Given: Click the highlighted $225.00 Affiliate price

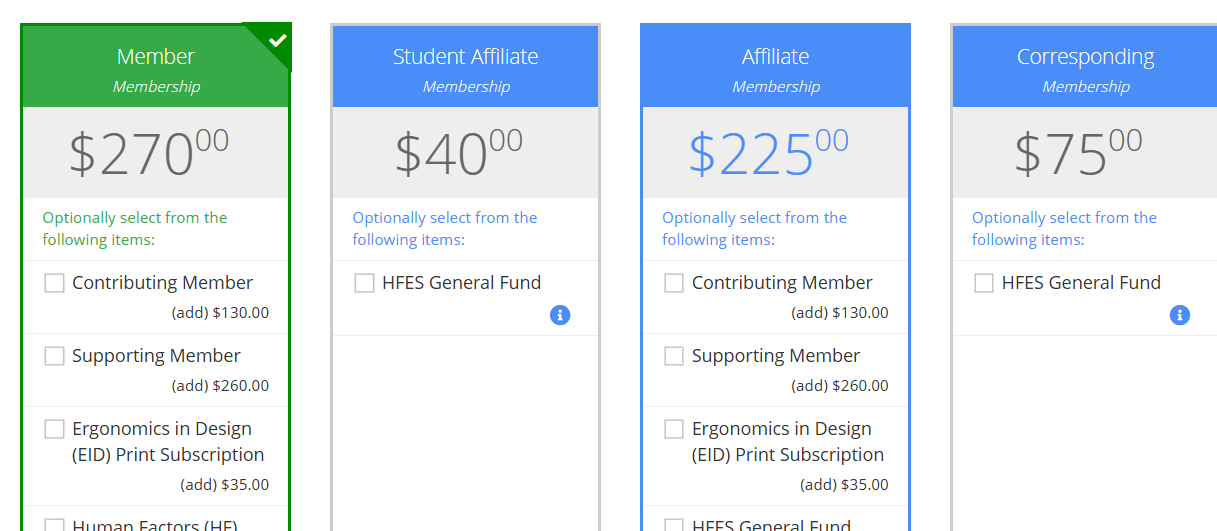Looking at the screenshot, I should point(768,153).
